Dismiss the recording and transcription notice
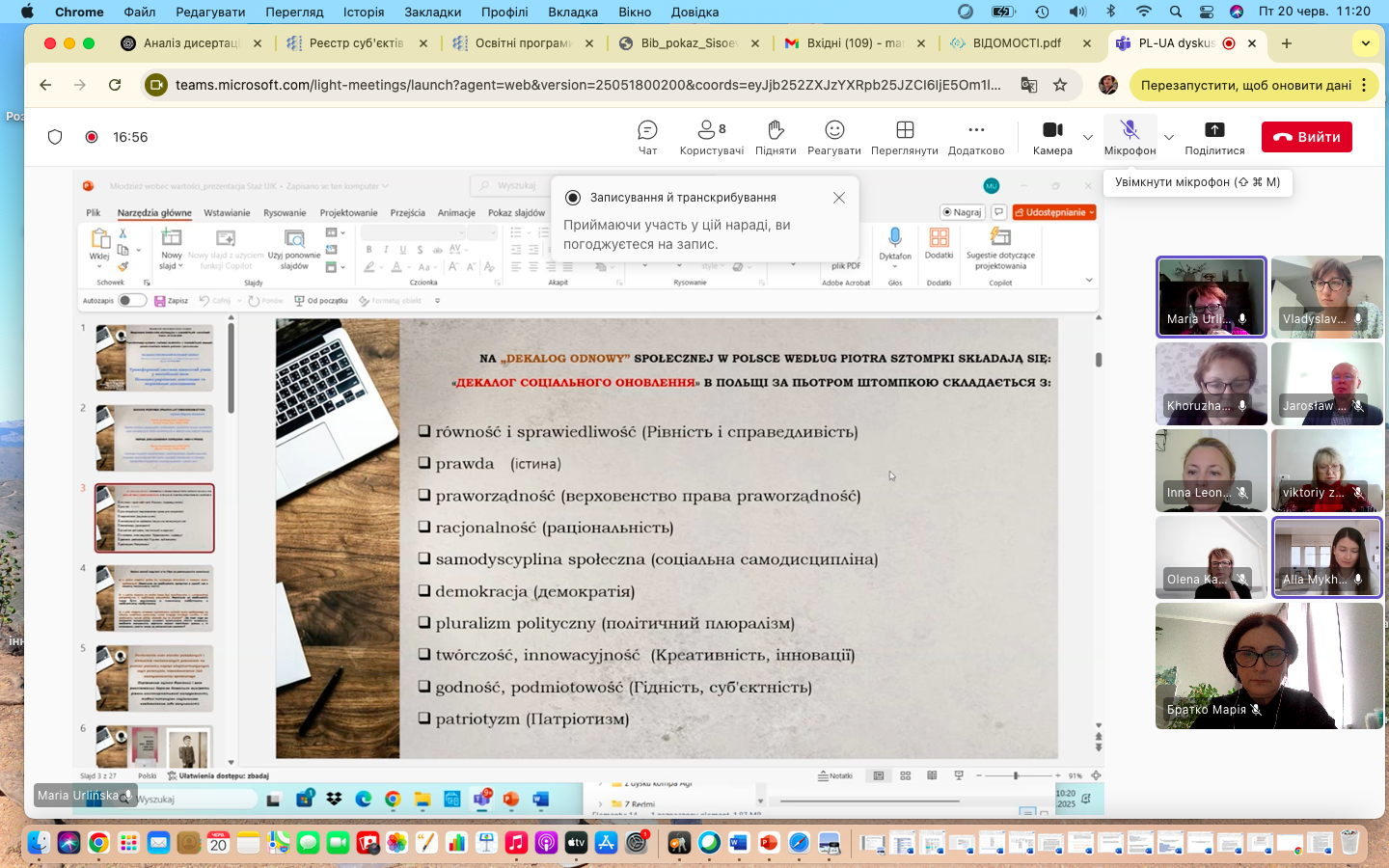This screenshot has width=1389, height=868. pyautogui.click(x=839, y=198)
